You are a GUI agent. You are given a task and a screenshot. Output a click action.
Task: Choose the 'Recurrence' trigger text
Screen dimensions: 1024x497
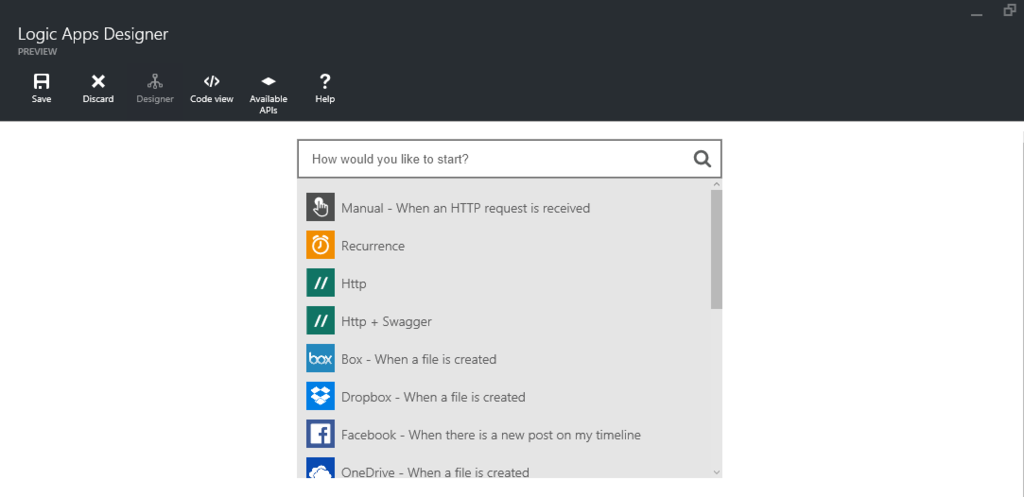coord(373,246)
